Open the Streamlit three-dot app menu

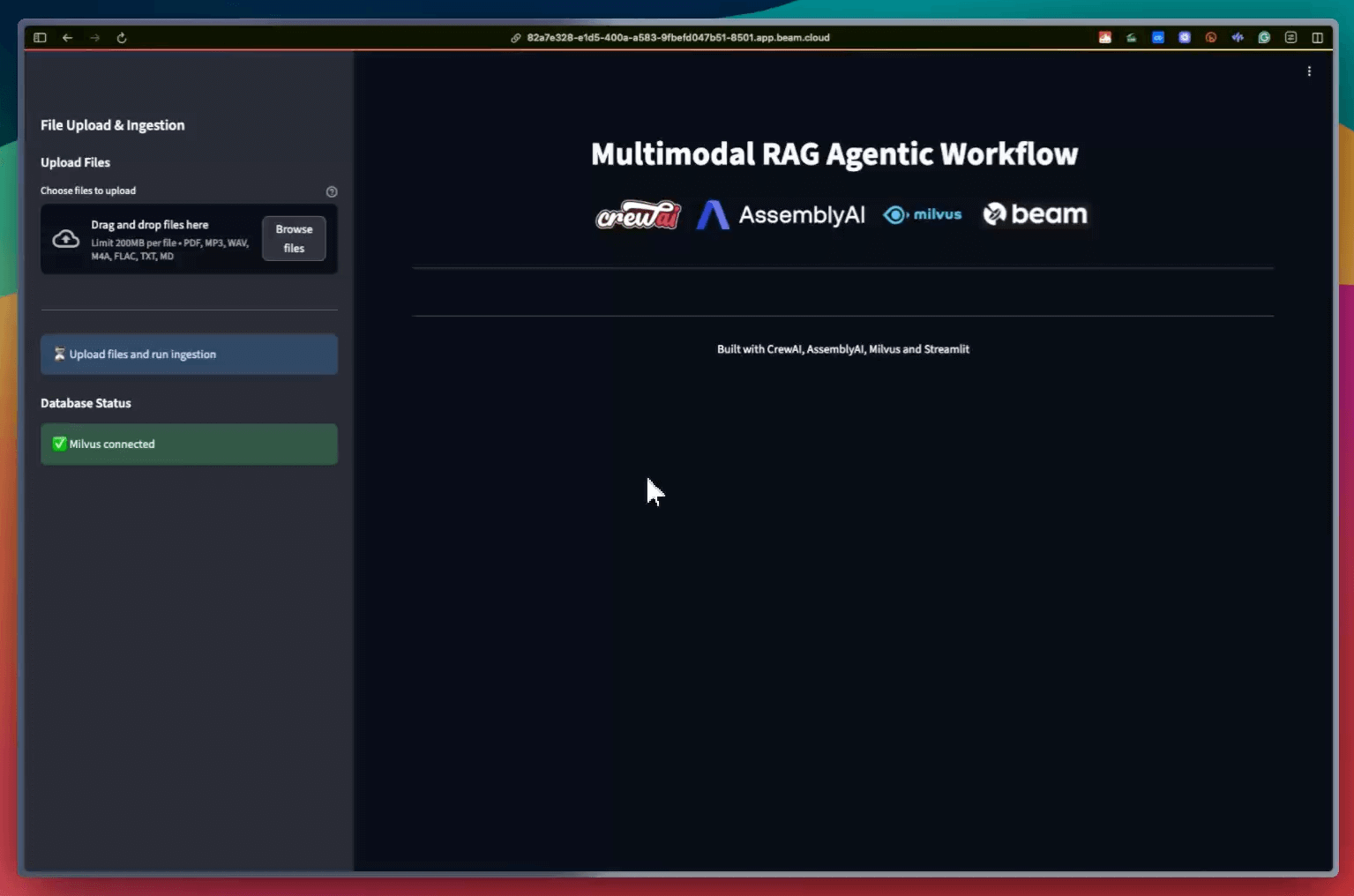coord(1309,71)
